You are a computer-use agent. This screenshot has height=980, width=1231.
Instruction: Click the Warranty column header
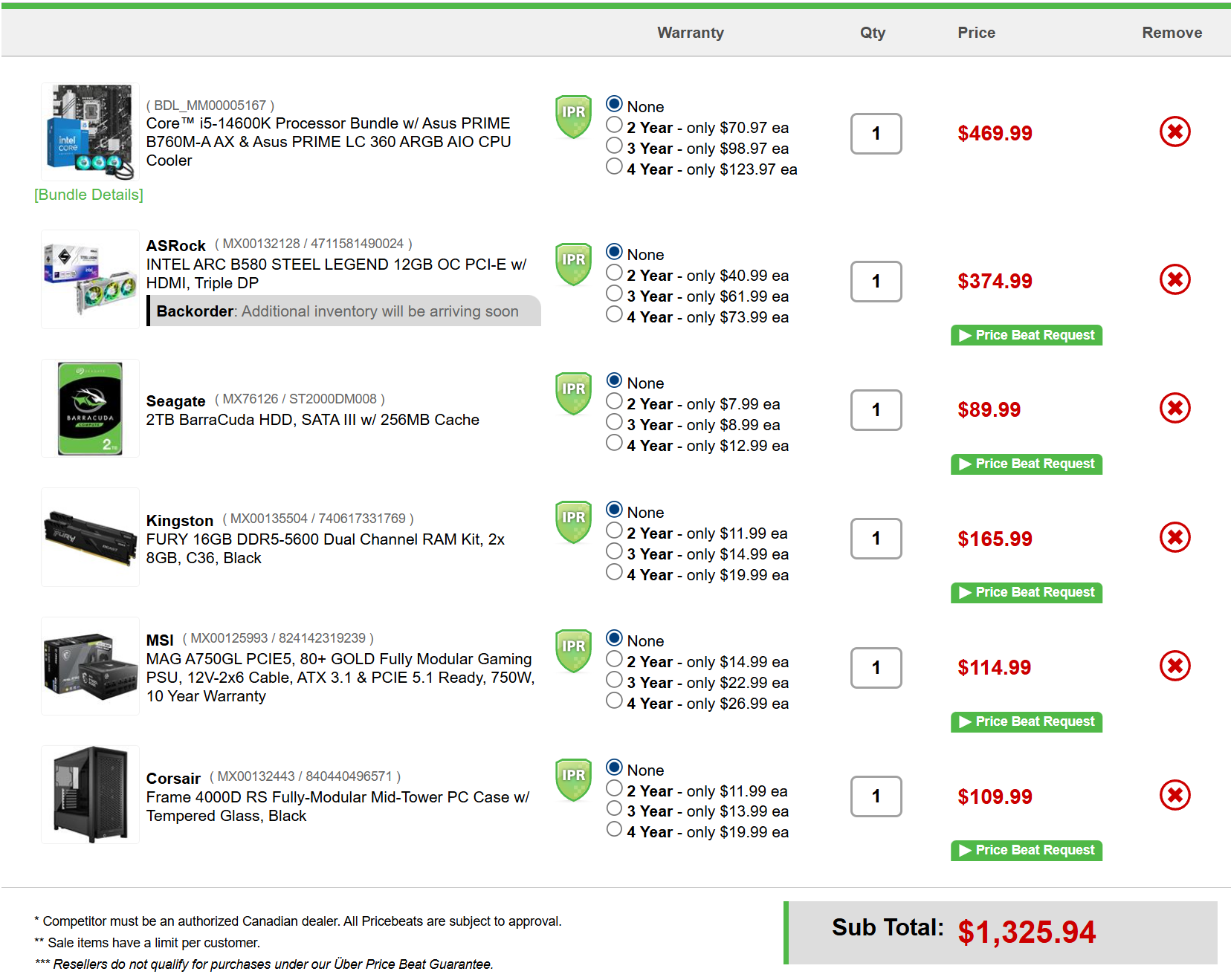(691, 33)
